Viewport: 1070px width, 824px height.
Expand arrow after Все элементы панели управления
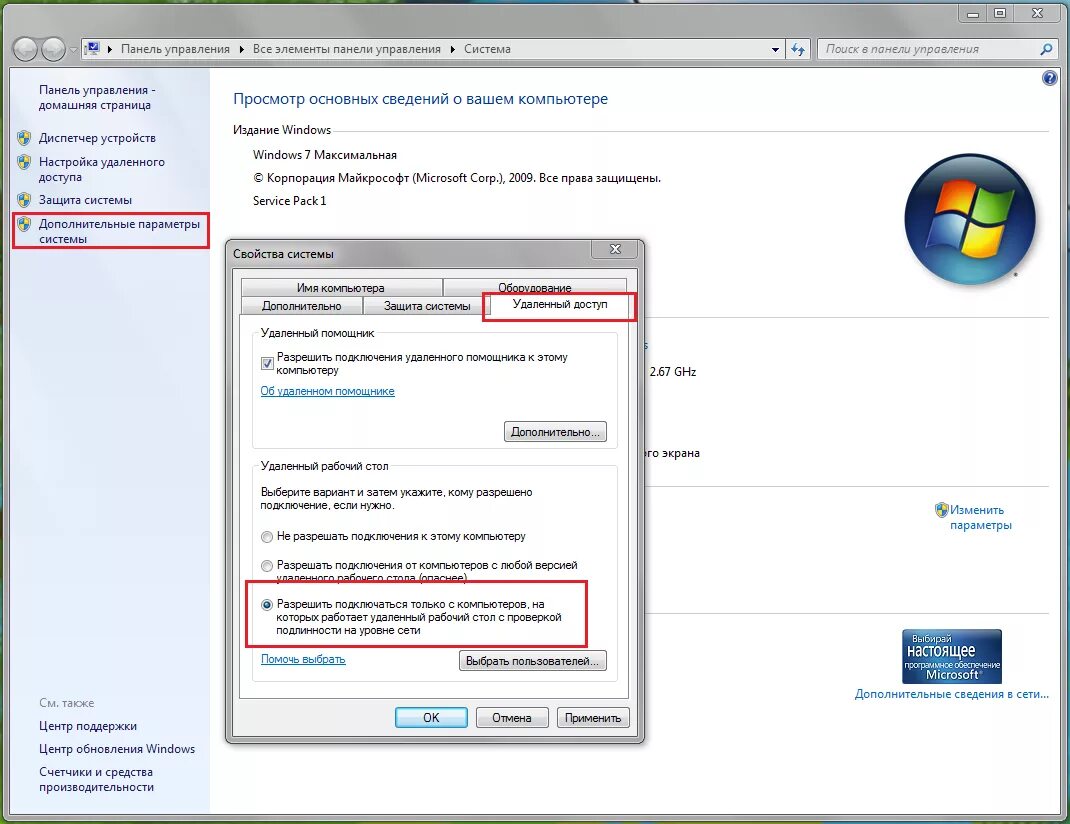pyautogui.click(x=452, y=49)
